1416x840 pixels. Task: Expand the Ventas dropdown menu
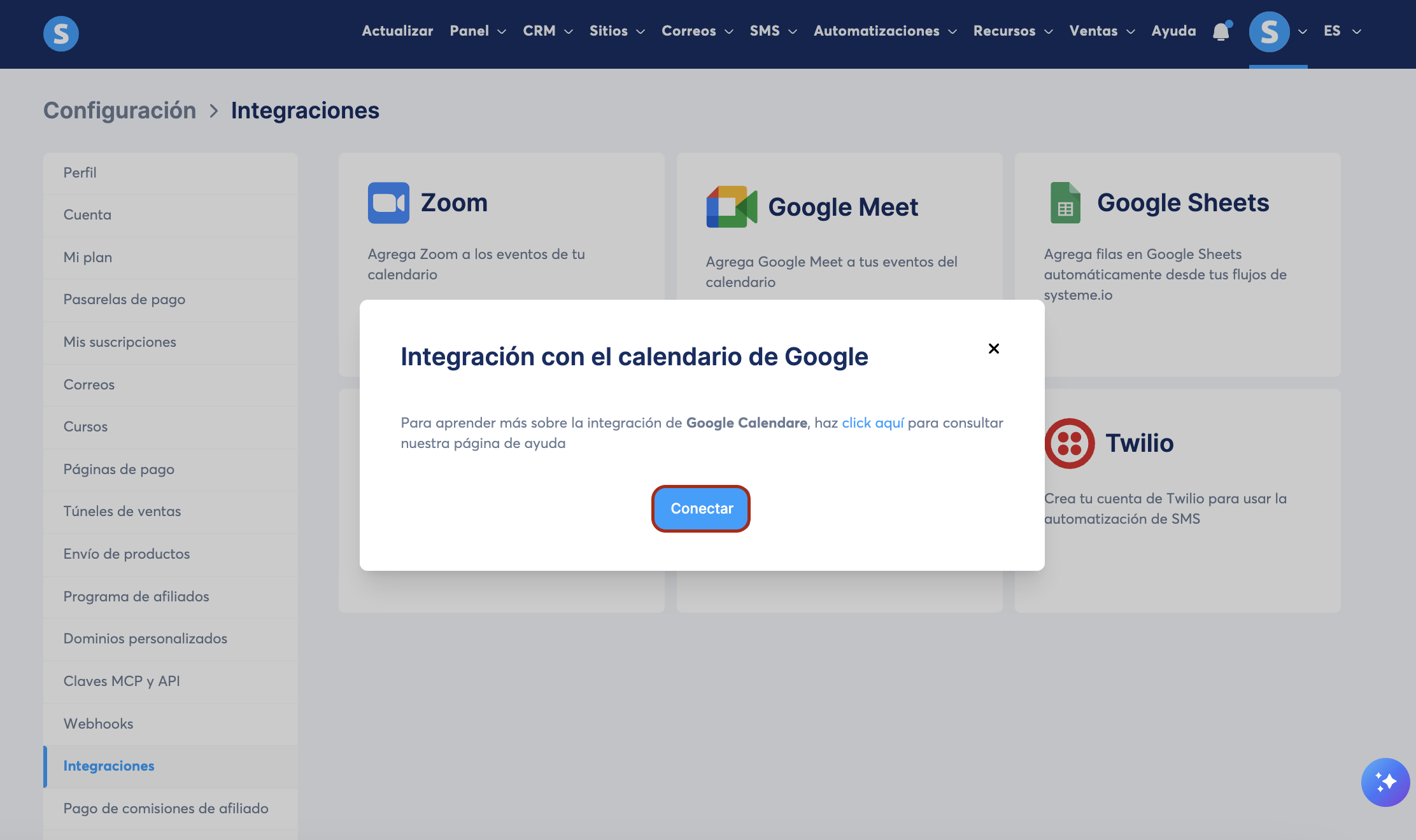click(x=1103, y=31)
